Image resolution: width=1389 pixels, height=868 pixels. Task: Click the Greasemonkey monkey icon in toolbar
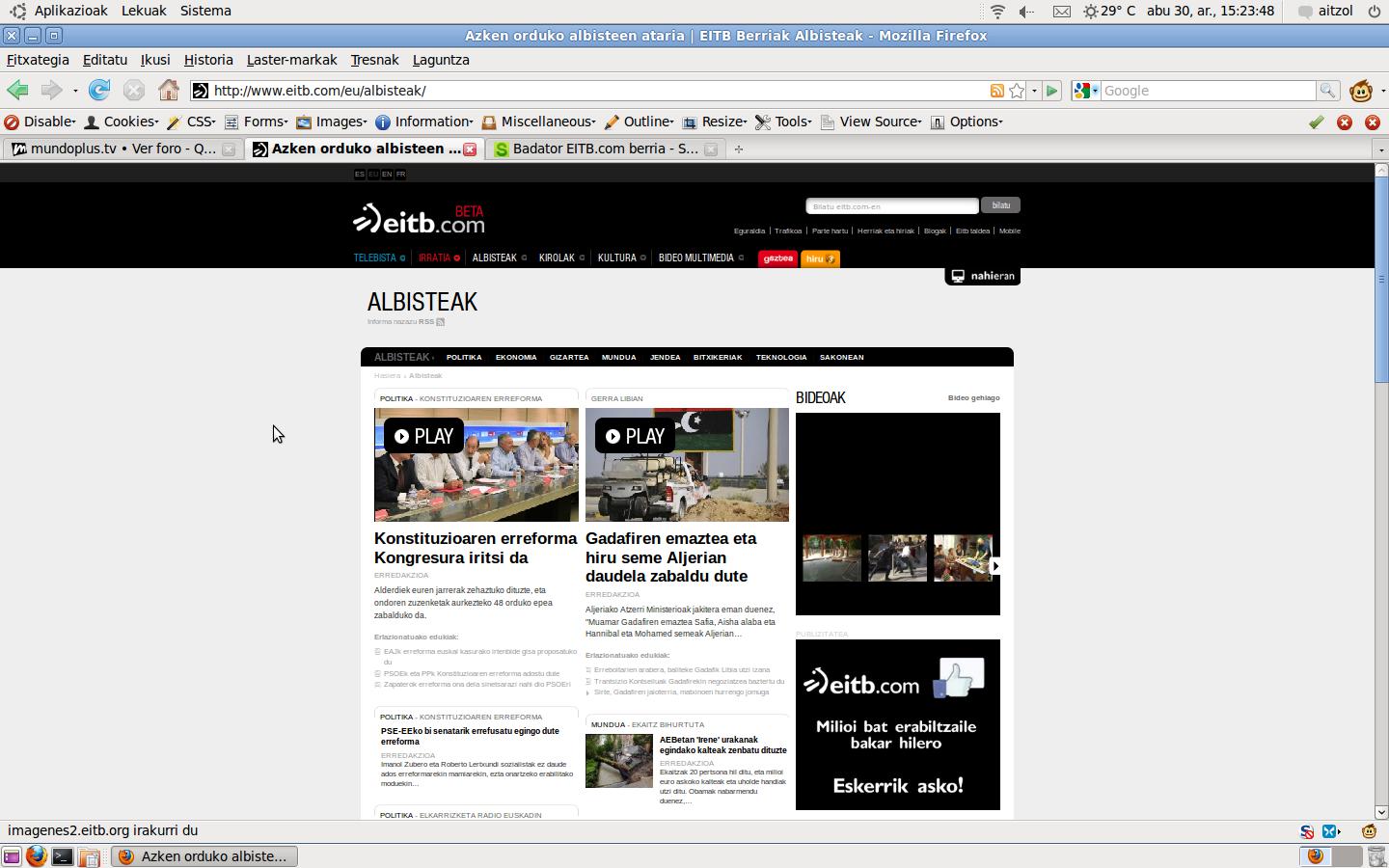tap(1361, 91)
